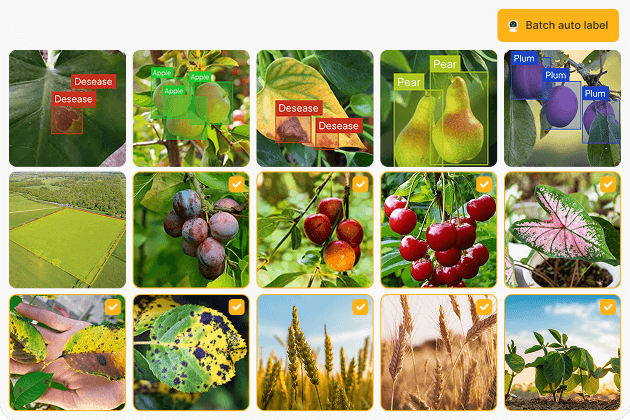630x420 pixels.
Task: Toggle checkbox on green wheat field image
Action: click(360, 307)
